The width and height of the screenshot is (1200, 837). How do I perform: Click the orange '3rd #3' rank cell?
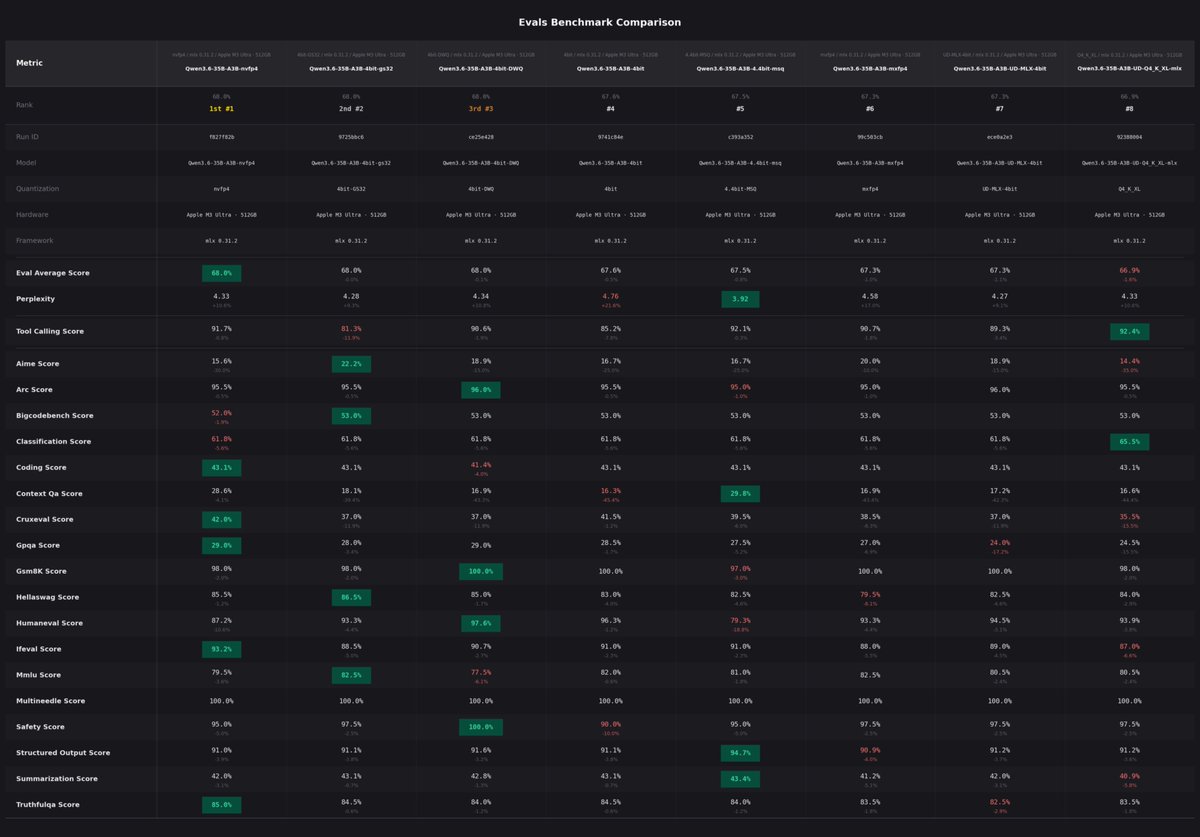(x=481, y=108)
